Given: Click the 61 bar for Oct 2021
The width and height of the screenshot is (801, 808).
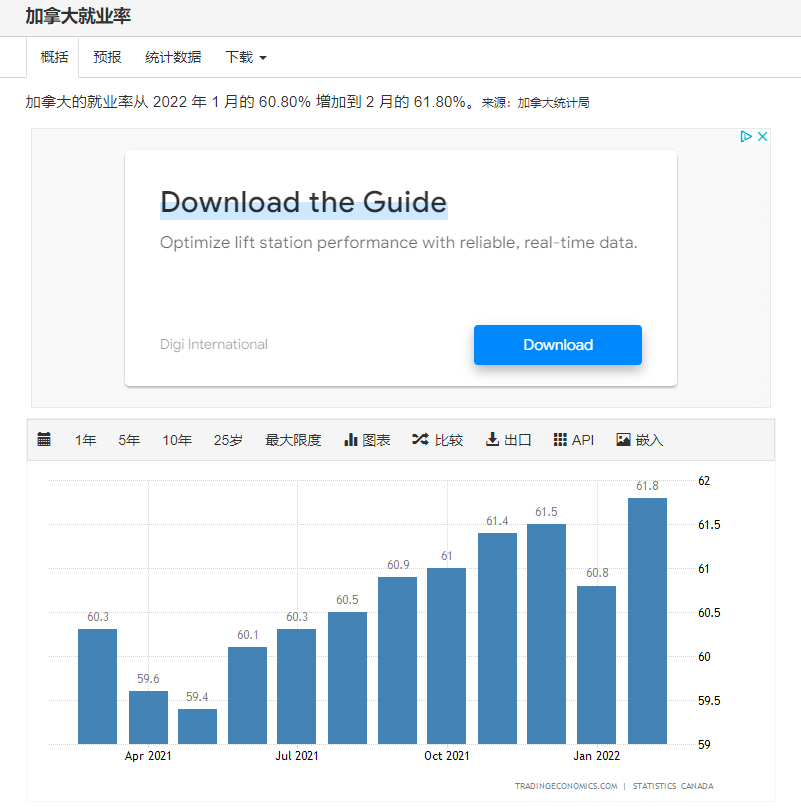Looking at the screenshot, I should point(446,656).
